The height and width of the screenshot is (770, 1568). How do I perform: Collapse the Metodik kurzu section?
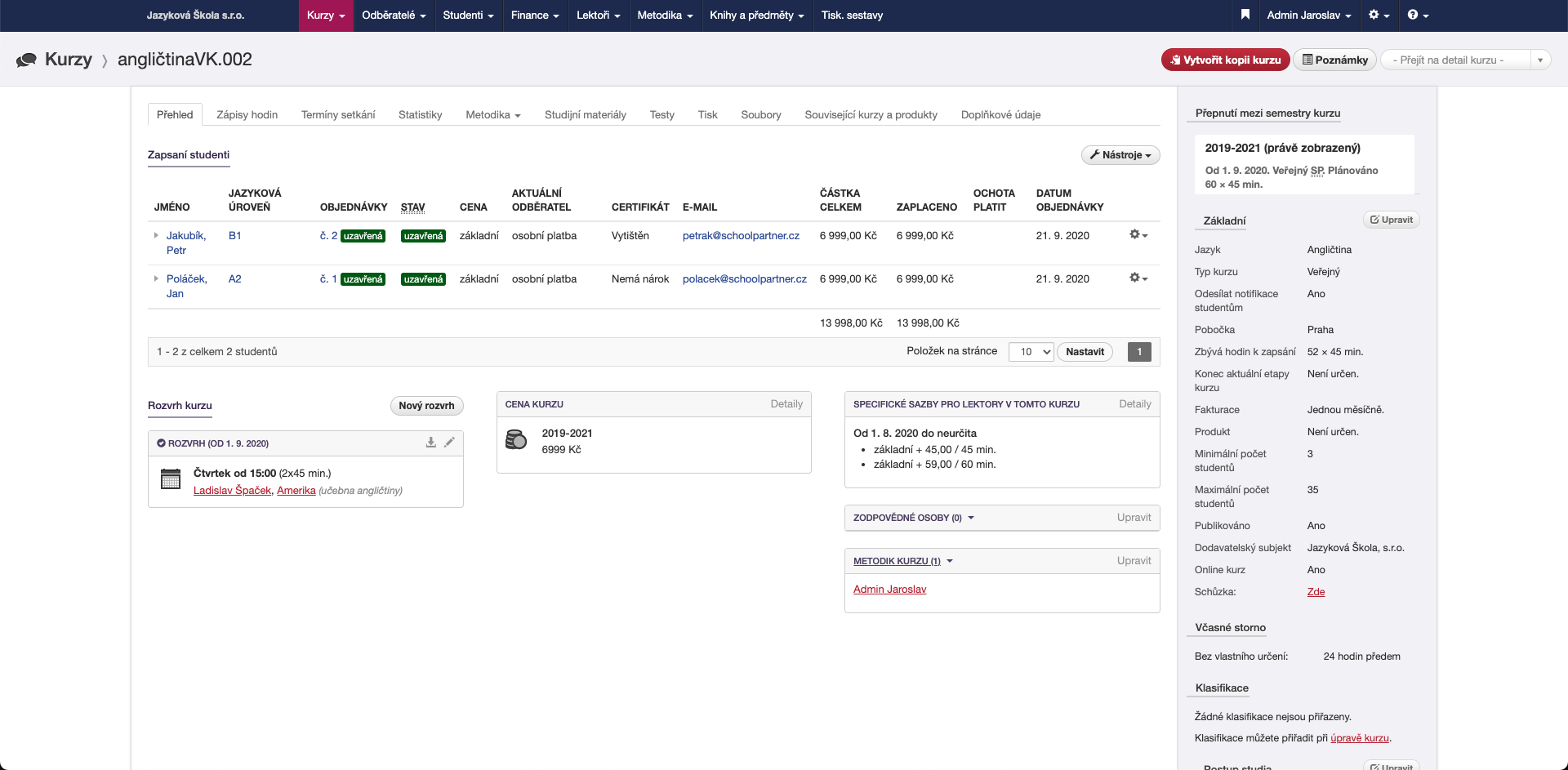click(x=903, y=561)
